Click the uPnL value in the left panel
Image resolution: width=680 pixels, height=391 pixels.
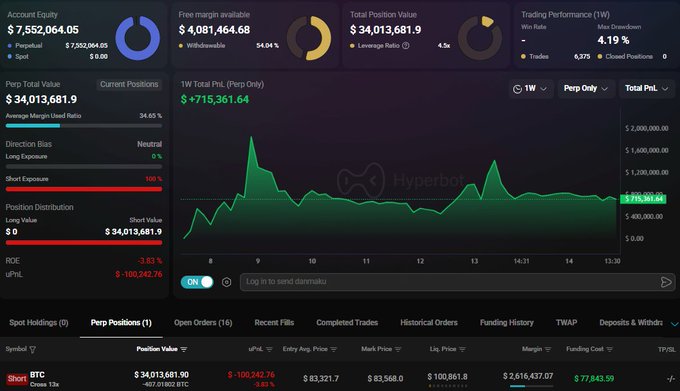tap(139, 274)
